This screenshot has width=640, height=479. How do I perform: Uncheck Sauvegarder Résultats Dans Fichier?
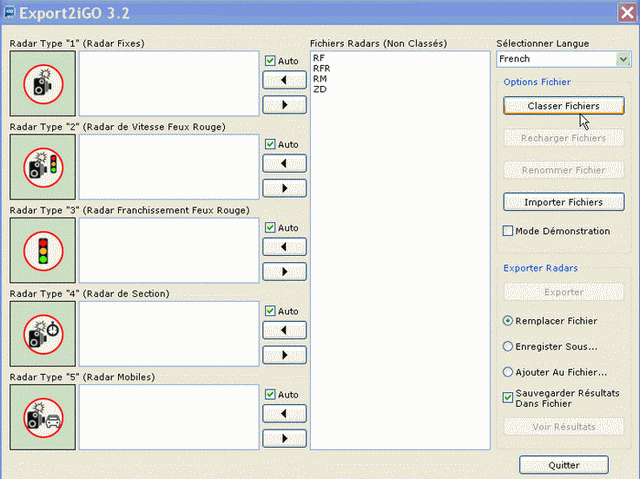(x=508, y=396)
